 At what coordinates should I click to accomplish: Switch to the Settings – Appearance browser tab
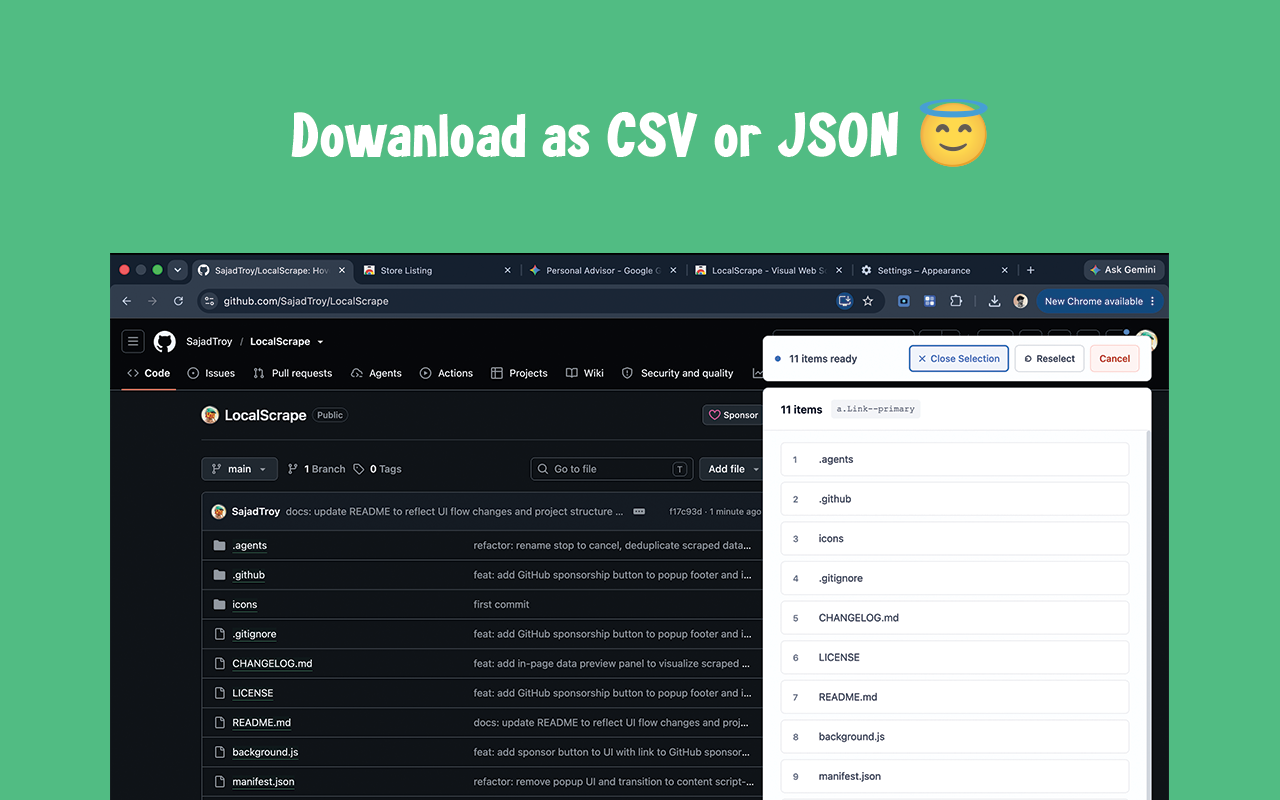click(x=934, y=270)
